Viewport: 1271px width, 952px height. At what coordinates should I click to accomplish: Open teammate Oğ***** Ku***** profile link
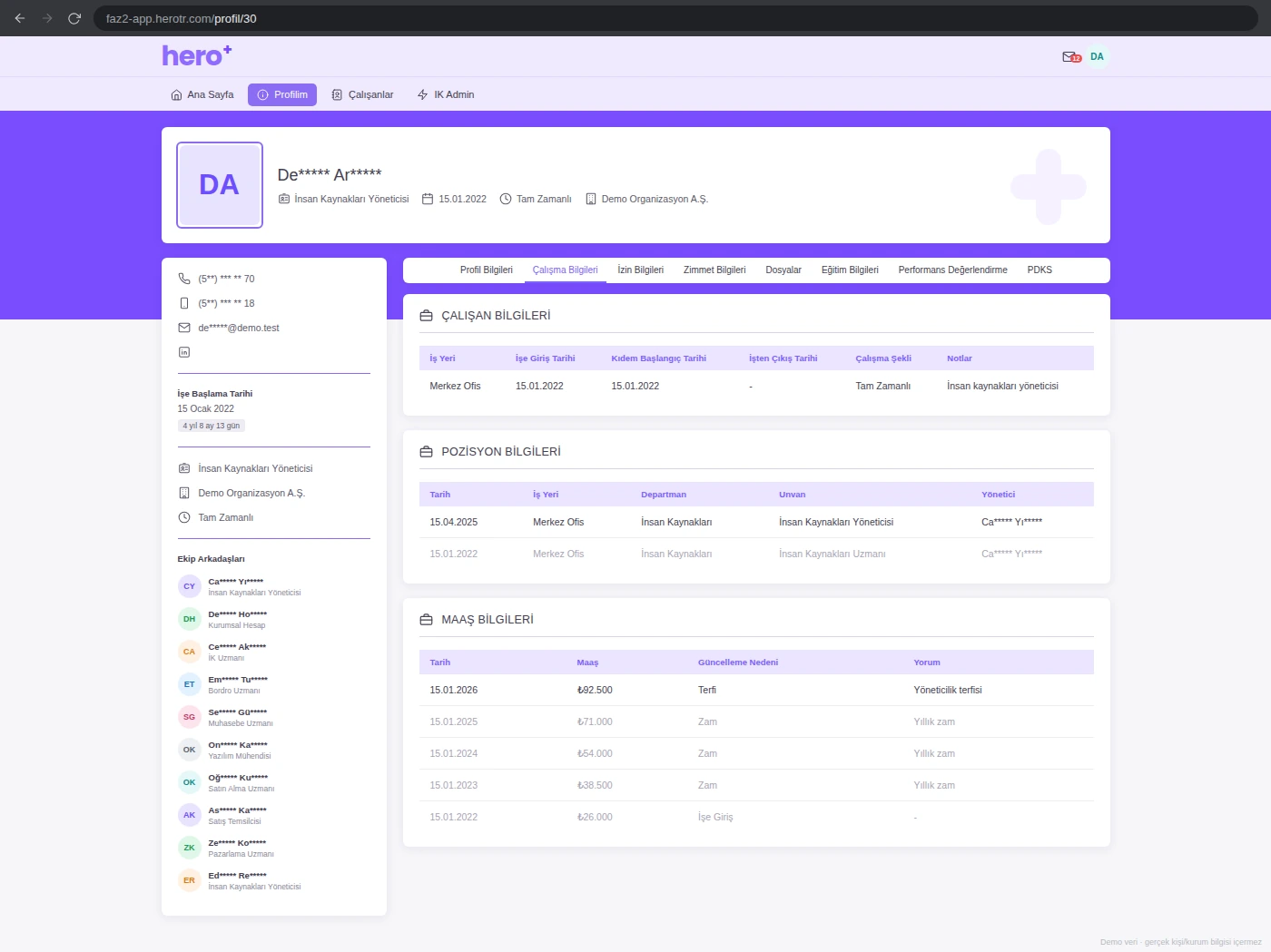pos(238,777)
